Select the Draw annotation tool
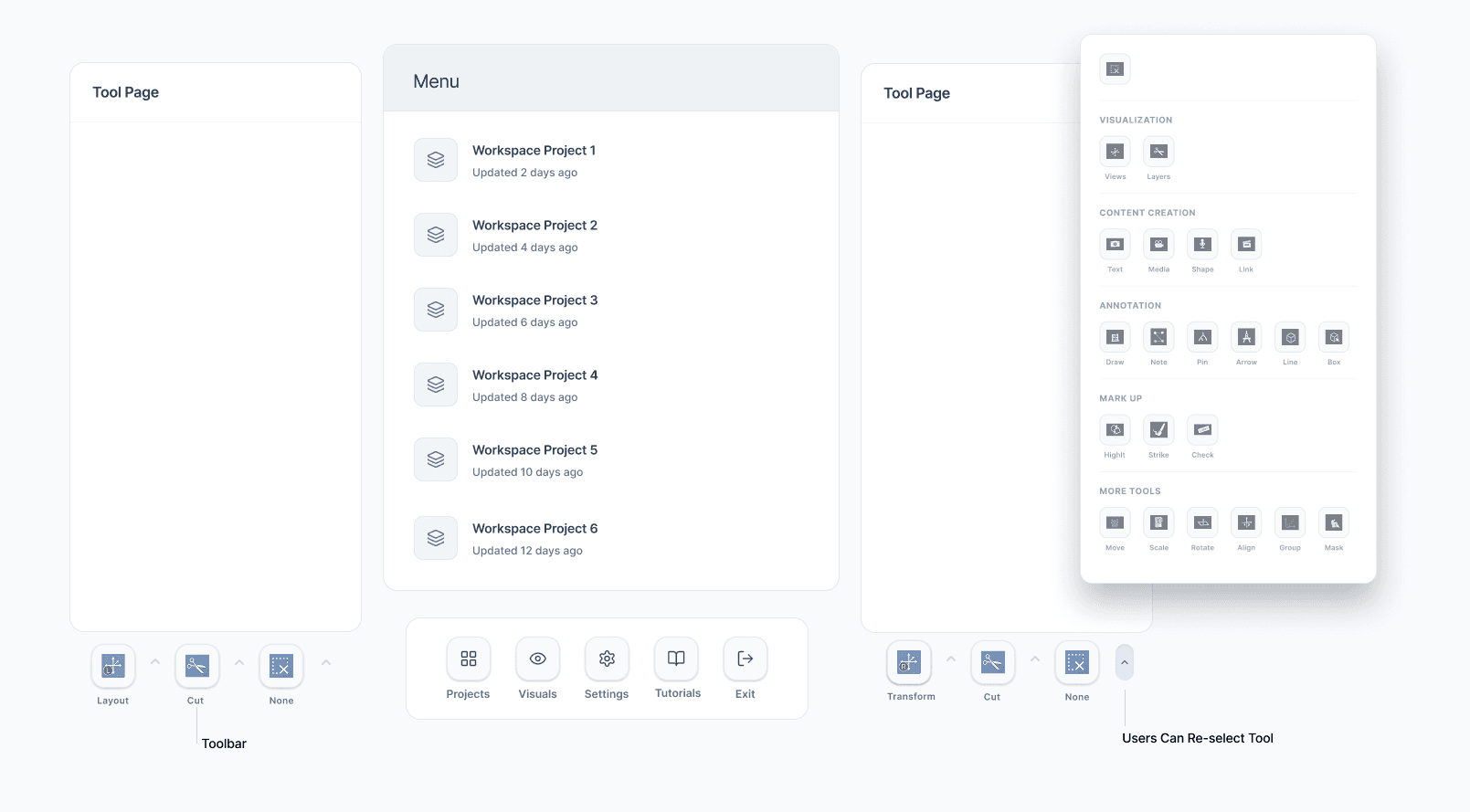 click(x=1116, y=337)
